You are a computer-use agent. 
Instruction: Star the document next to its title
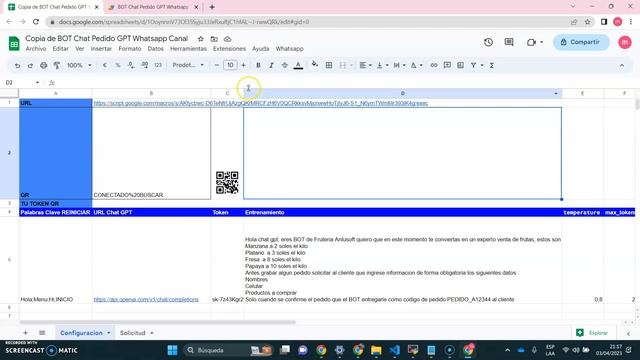(x=200, y=39)
